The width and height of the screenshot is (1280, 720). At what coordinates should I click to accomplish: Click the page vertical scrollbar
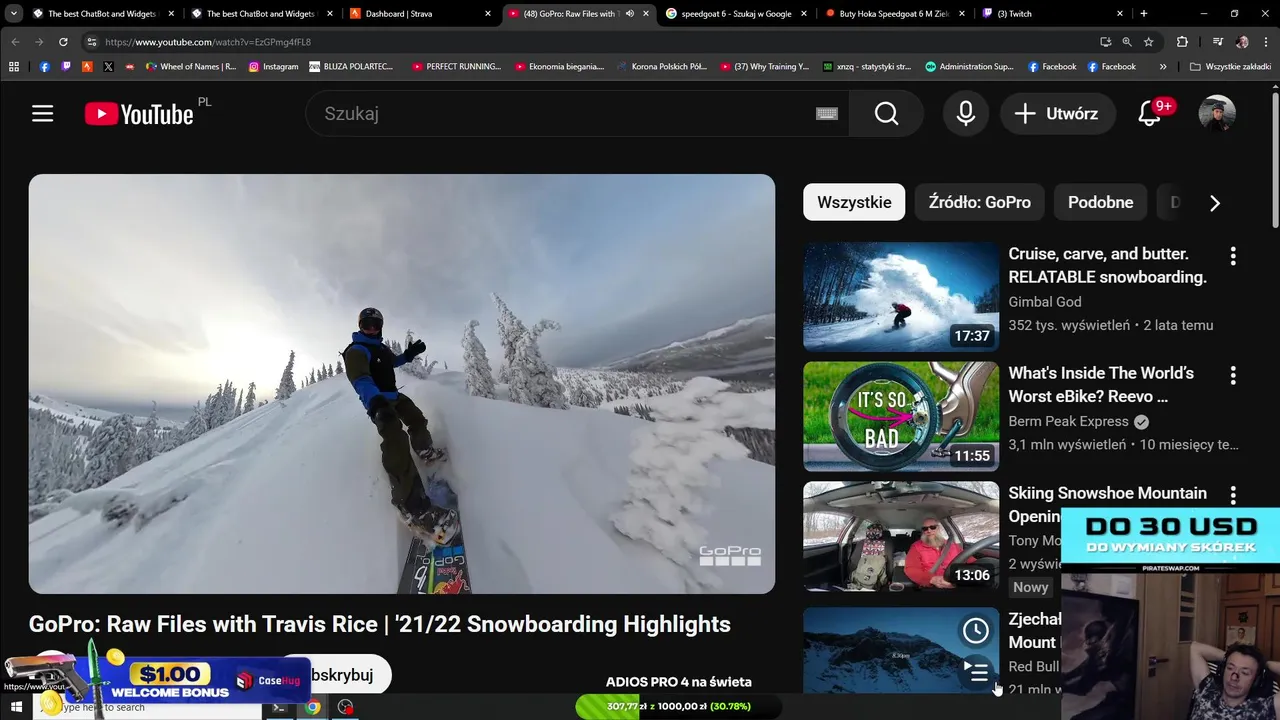pyautogui.click(x=1275, y=160)
